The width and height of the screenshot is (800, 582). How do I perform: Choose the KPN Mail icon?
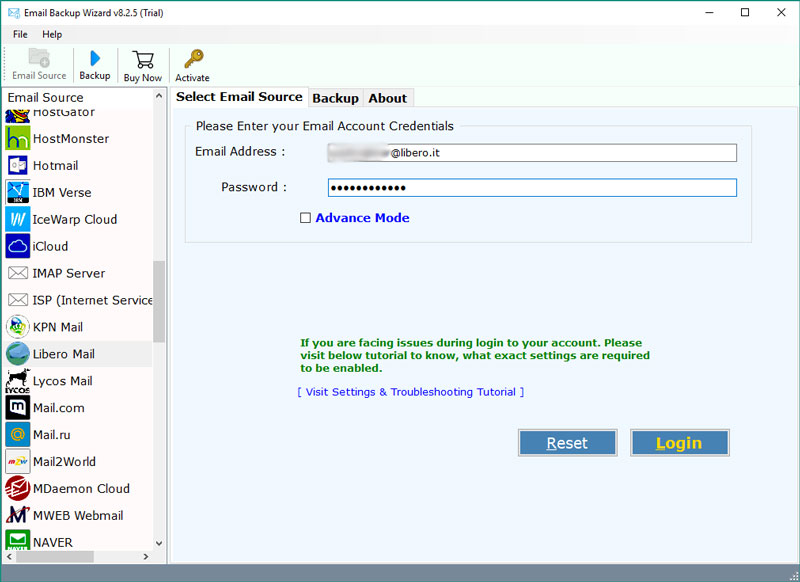tap(18, 327)
